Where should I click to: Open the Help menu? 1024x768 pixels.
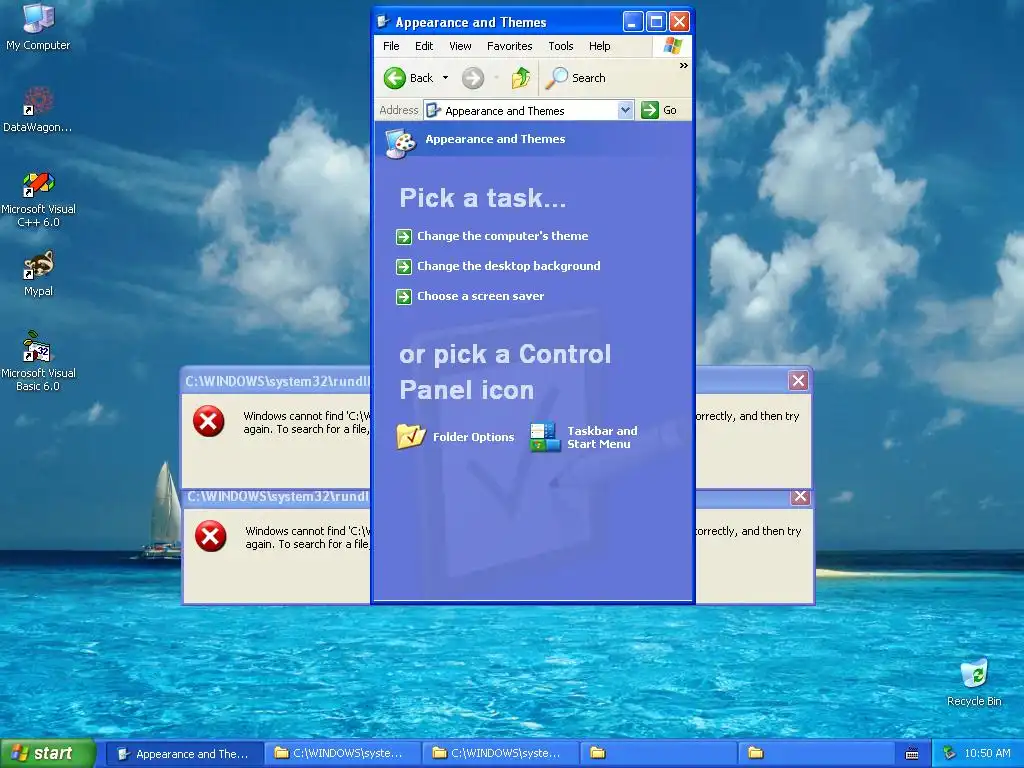click(599, 46)
